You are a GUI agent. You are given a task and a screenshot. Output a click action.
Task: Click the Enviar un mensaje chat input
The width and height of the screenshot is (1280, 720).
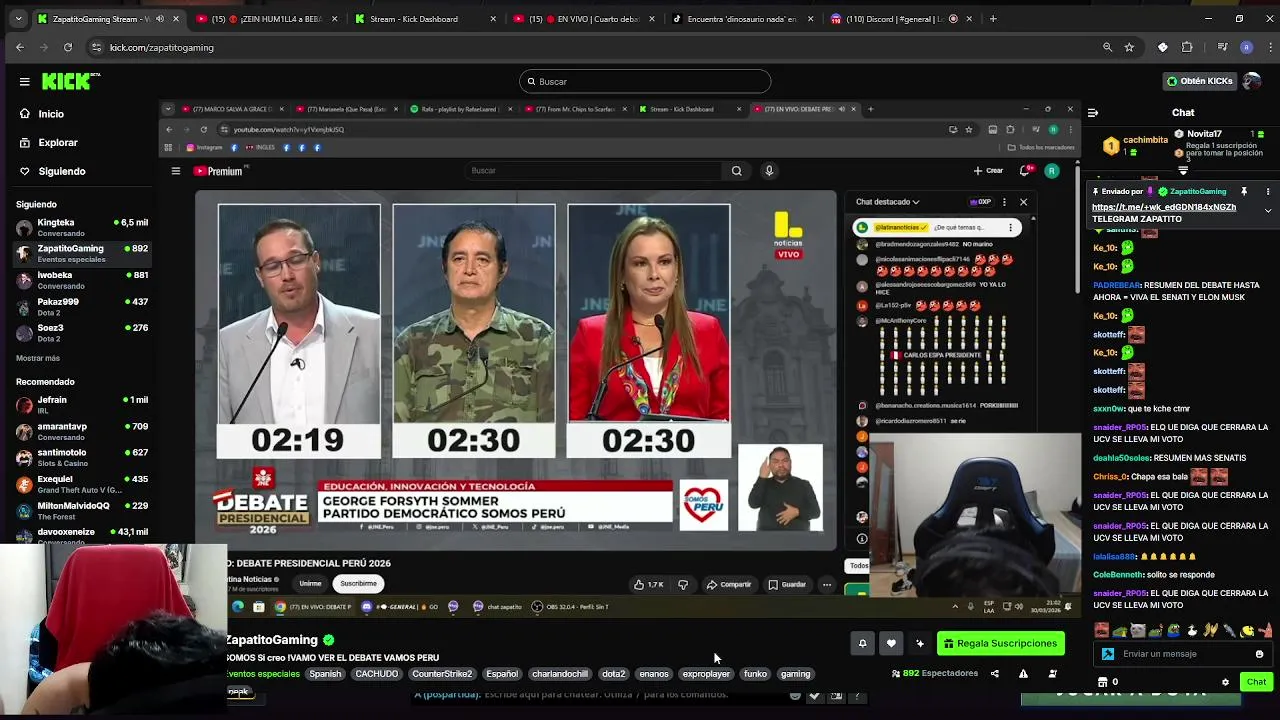coord(1182,654)
